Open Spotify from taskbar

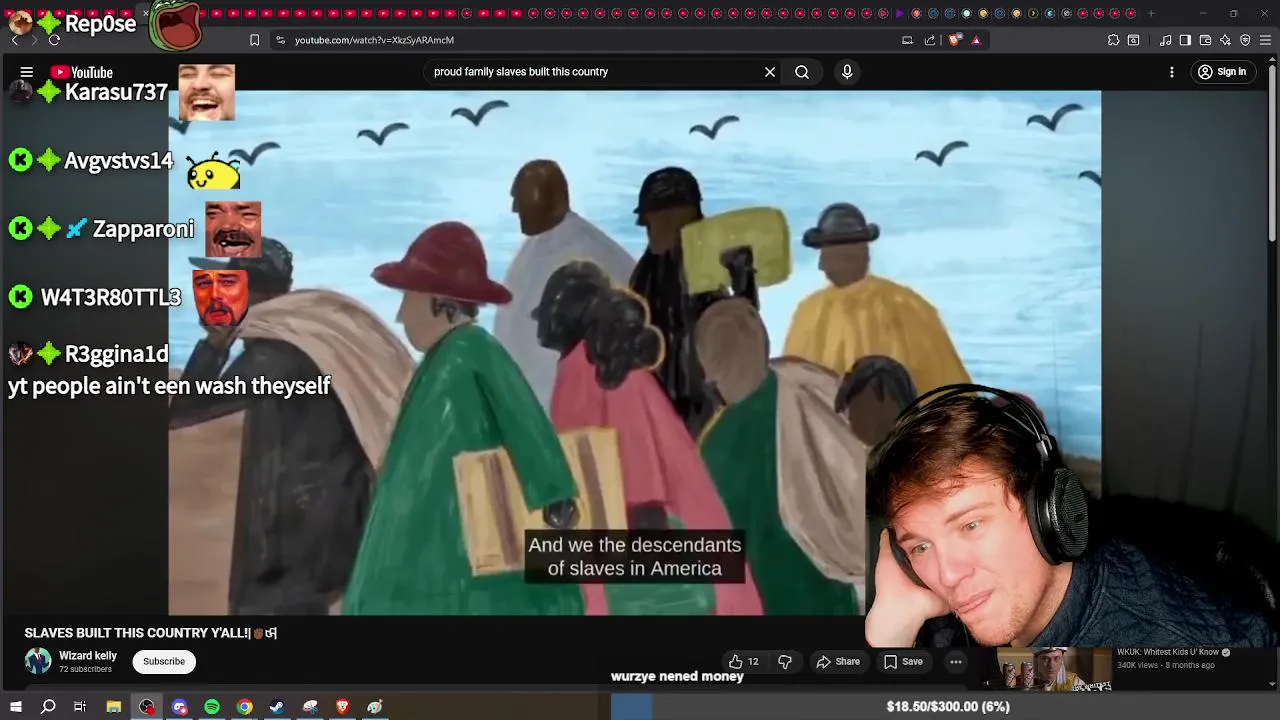212,707
